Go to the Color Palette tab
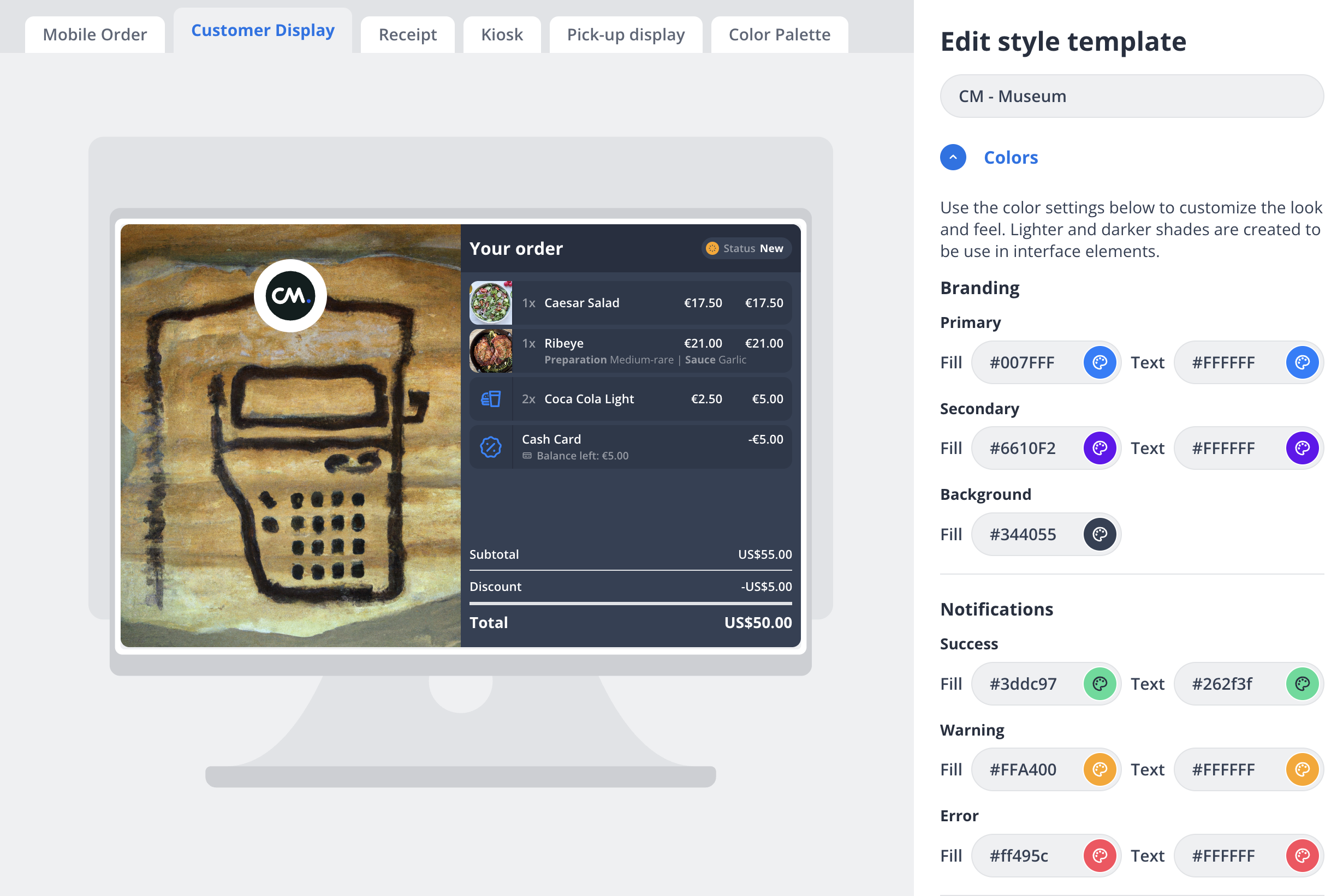This screenshot has height=896, width=1343. coord(779,35)
